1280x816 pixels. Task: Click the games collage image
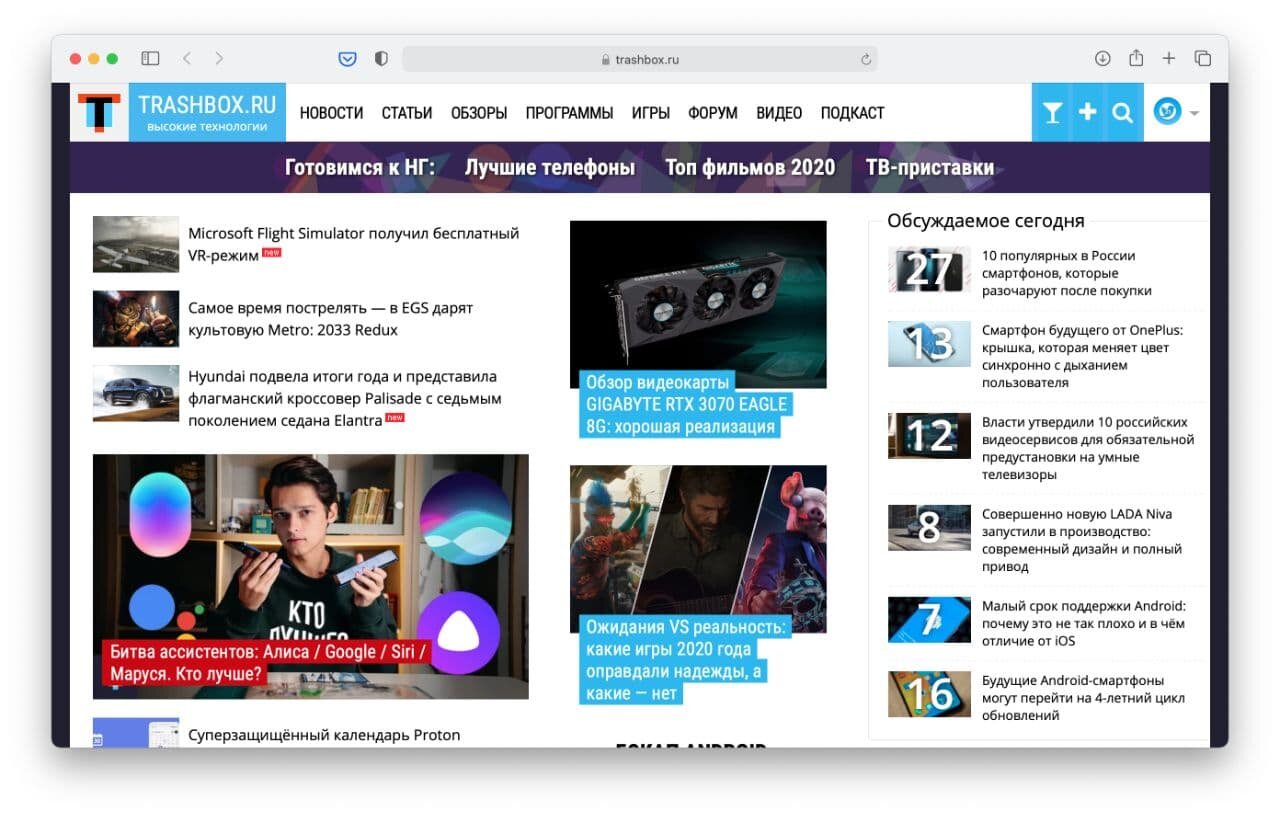(x=698, y=549)
